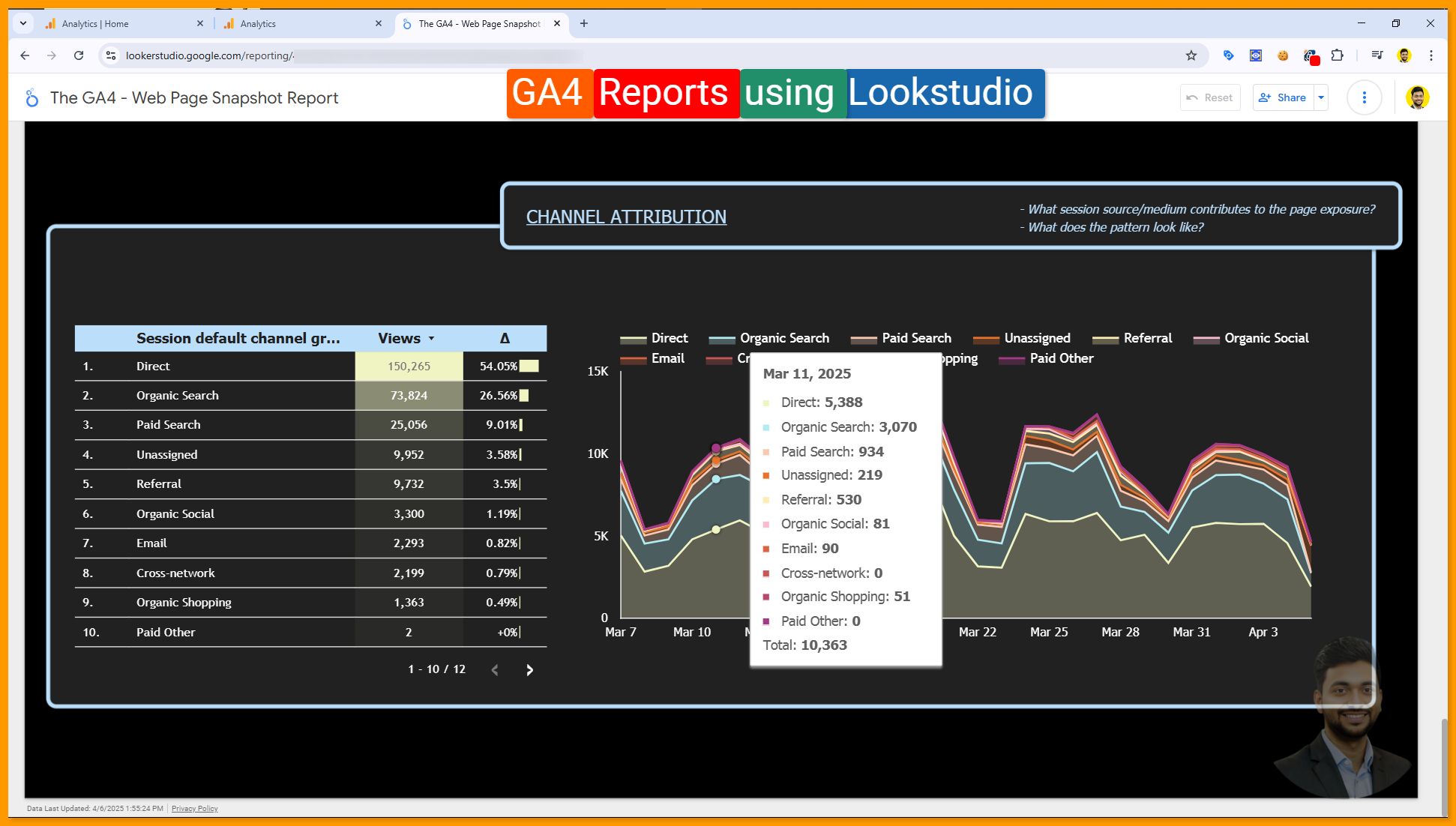This screenshot has height=826, width=1456.
Task: Click the Direct legend color swatch
Action: [x=633, y=339]
